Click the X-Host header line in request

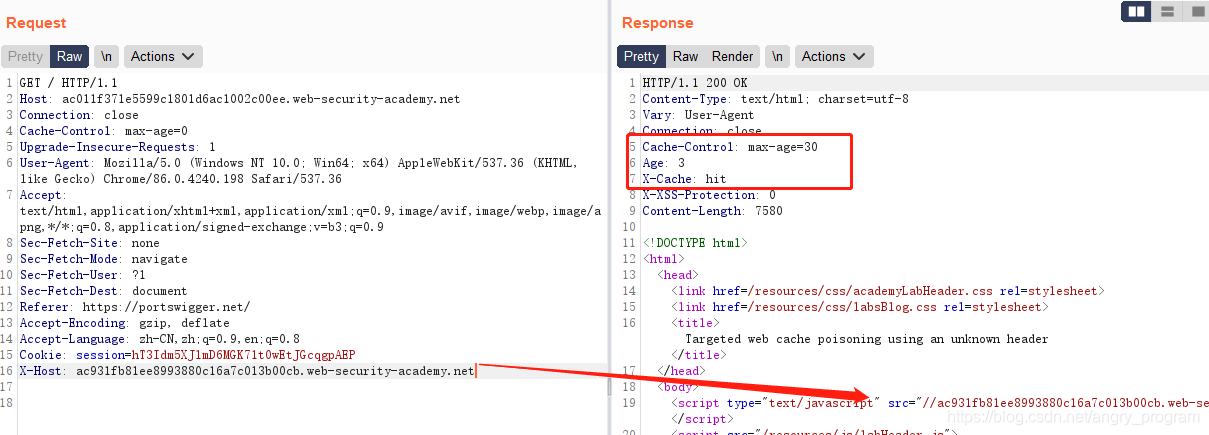click(x=246, y=371)
